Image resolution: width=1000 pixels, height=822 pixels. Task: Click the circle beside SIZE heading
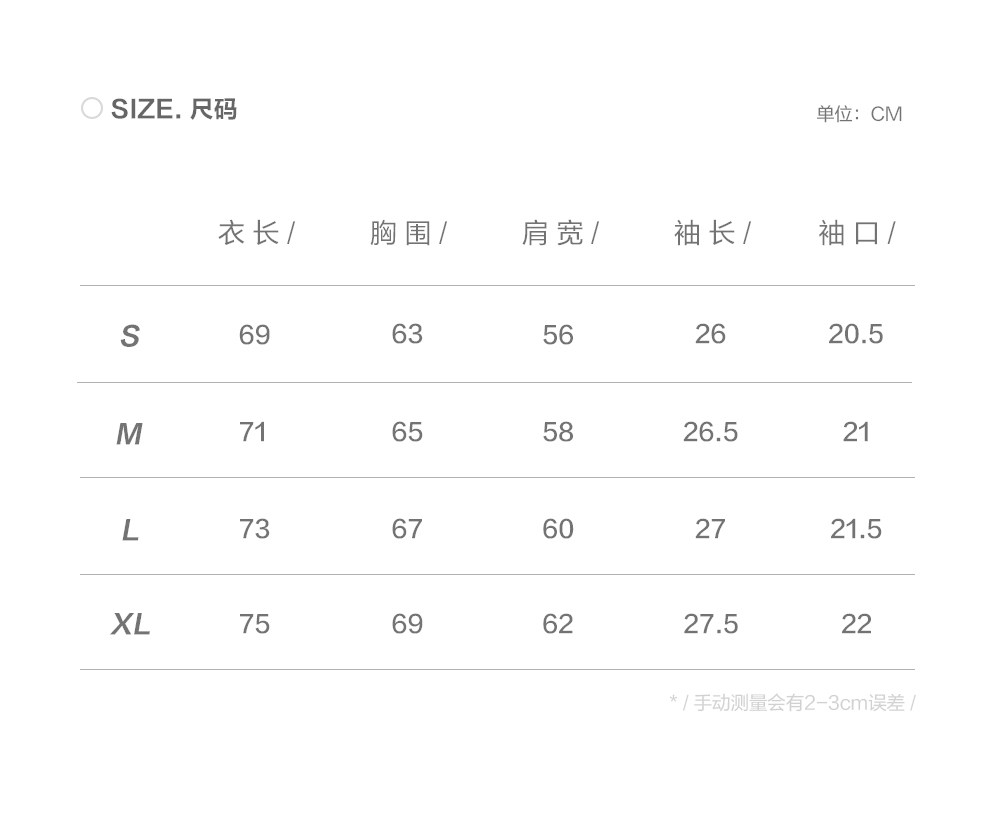[x=92, y=108]
